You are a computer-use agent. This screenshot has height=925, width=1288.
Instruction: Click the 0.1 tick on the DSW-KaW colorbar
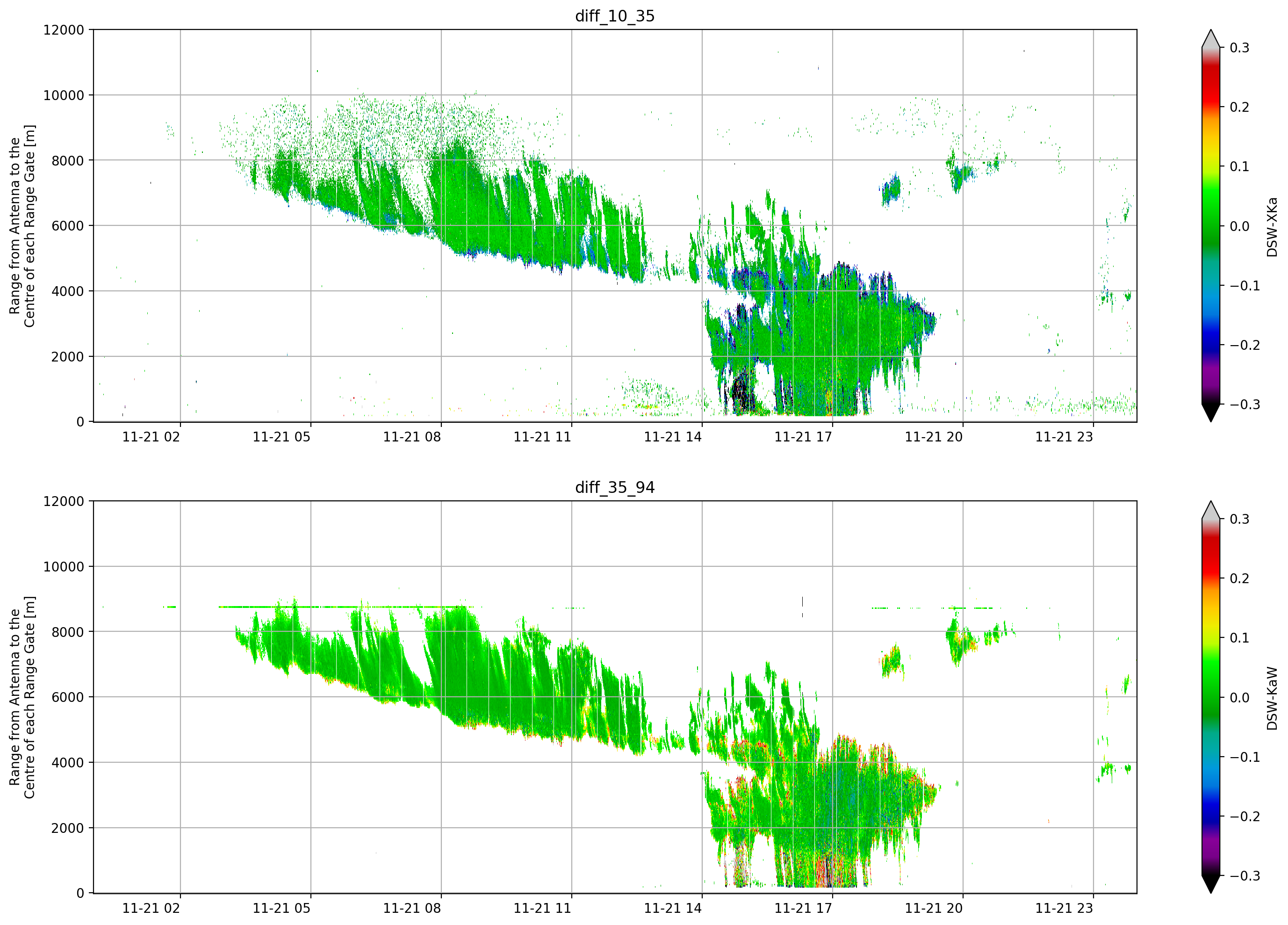point(1240,638)
